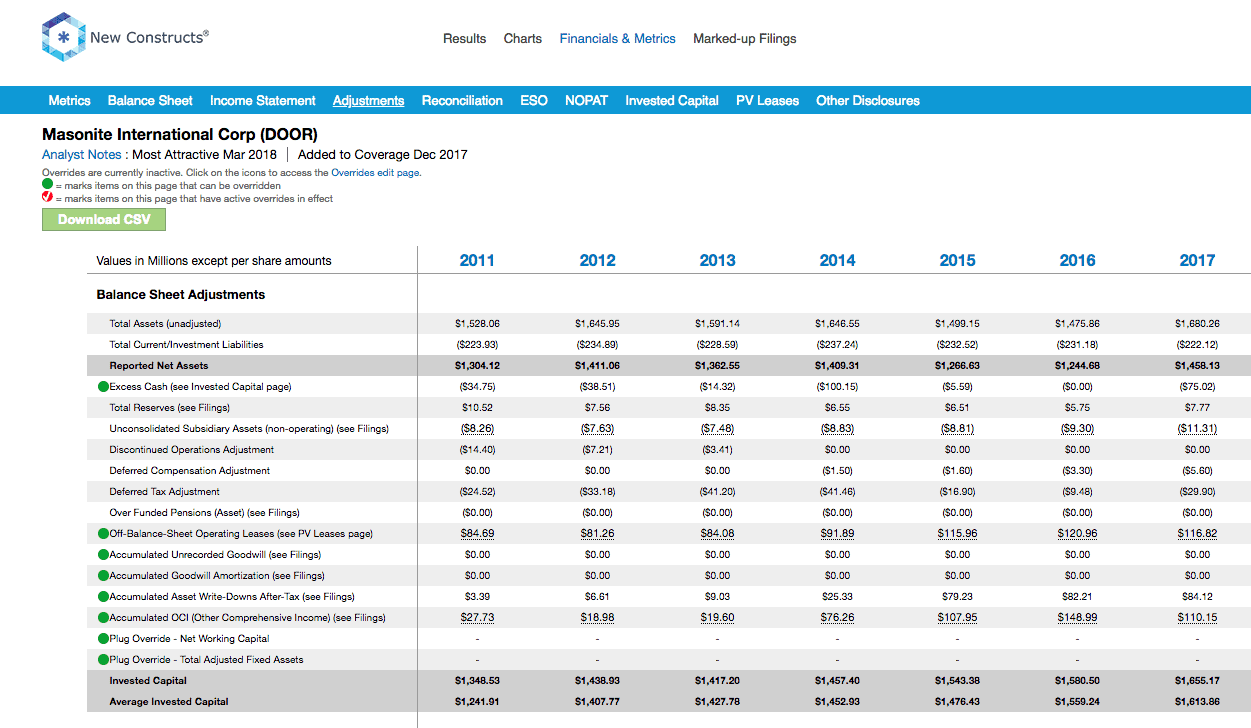Viewport: 1251px width, 728px height.
Task: Click the green icon beside Accumulated OCI
Action: tap(103, 618)
